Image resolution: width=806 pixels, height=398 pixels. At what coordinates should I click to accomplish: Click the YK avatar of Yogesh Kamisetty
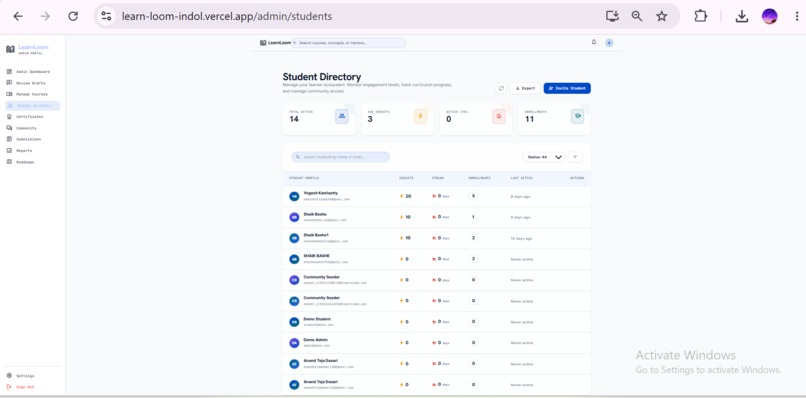click(294, 196)
